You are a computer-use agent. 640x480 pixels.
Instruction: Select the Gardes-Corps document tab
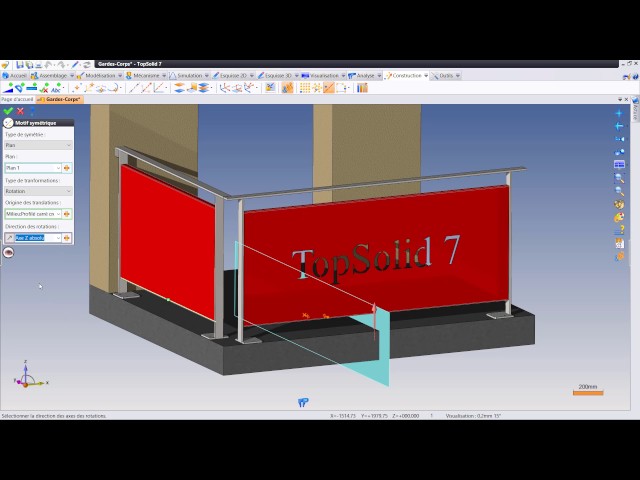click(x=60, y=99)
